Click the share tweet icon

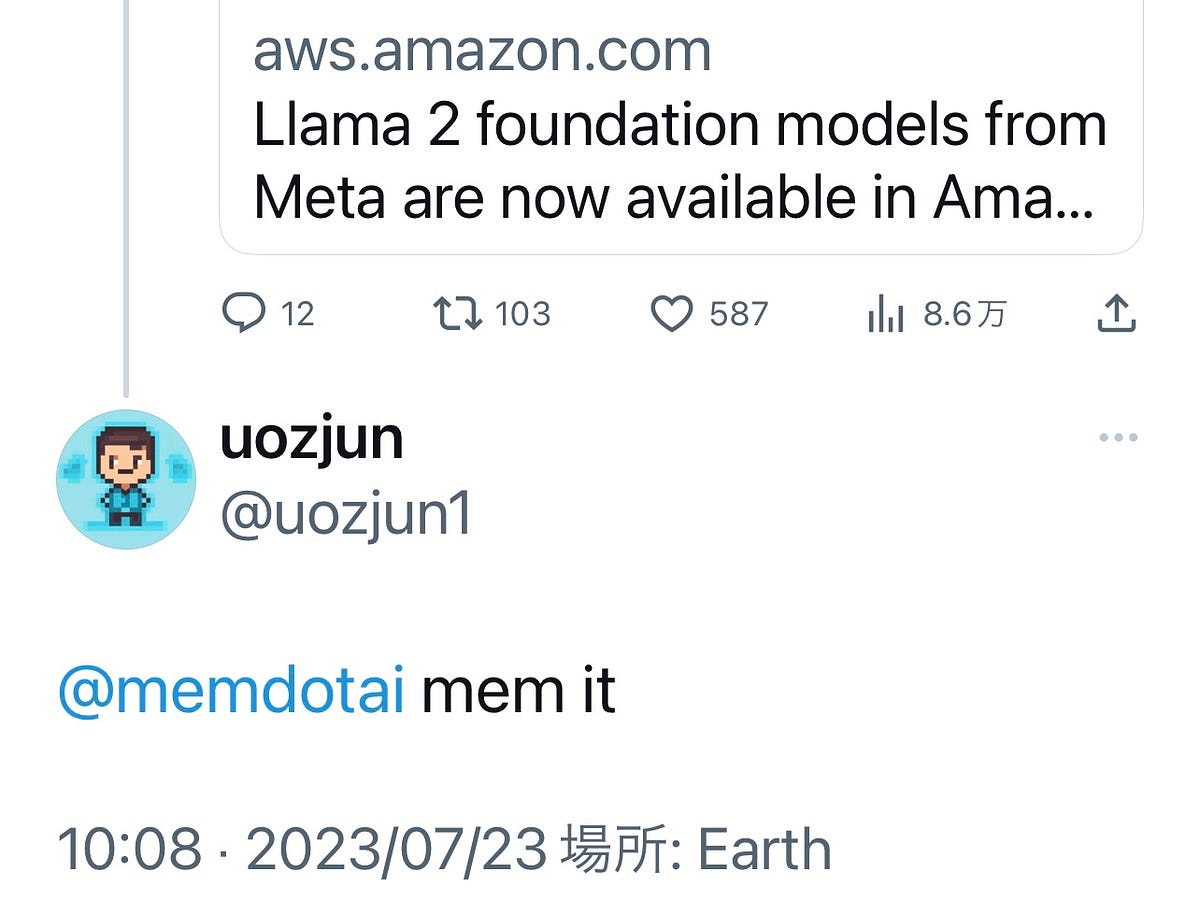point(1117,313)
